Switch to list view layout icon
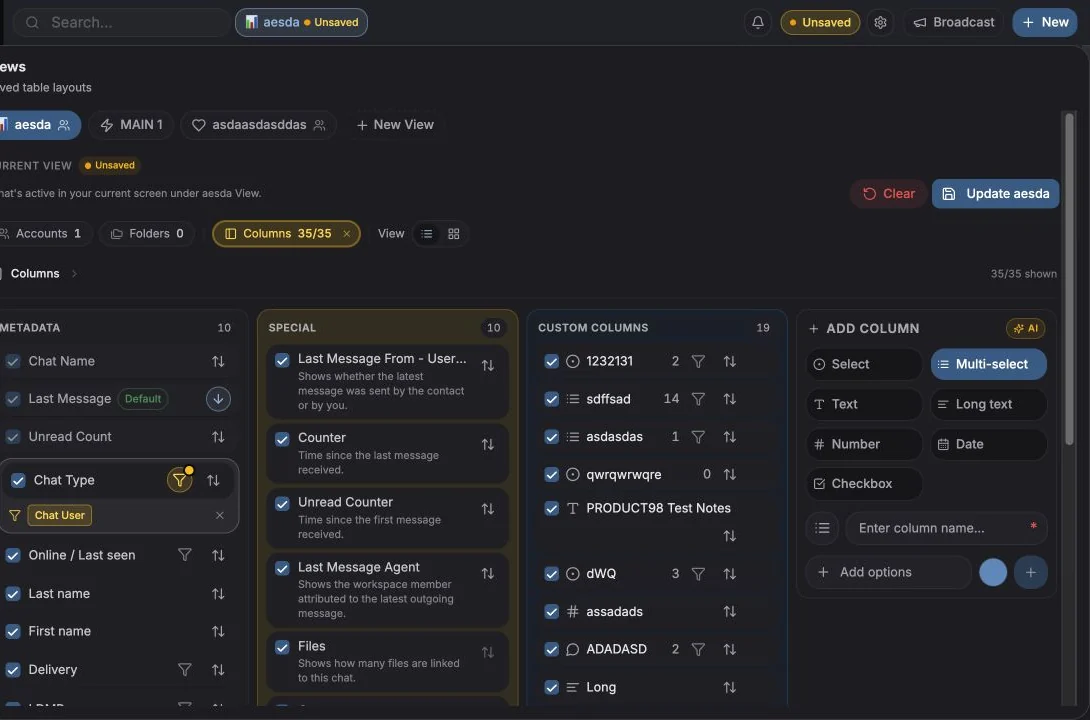Image resolution: width=1090 pixels, height=720 pixels. point(427,234)
